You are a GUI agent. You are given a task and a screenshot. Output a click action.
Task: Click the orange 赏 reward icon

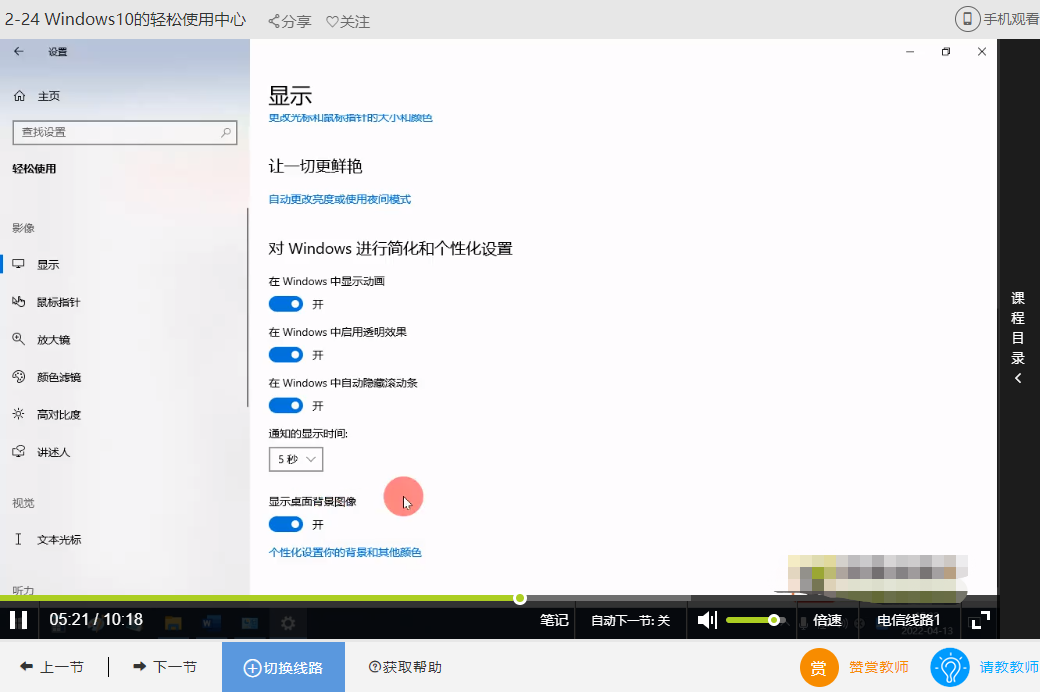click(818, 667)
